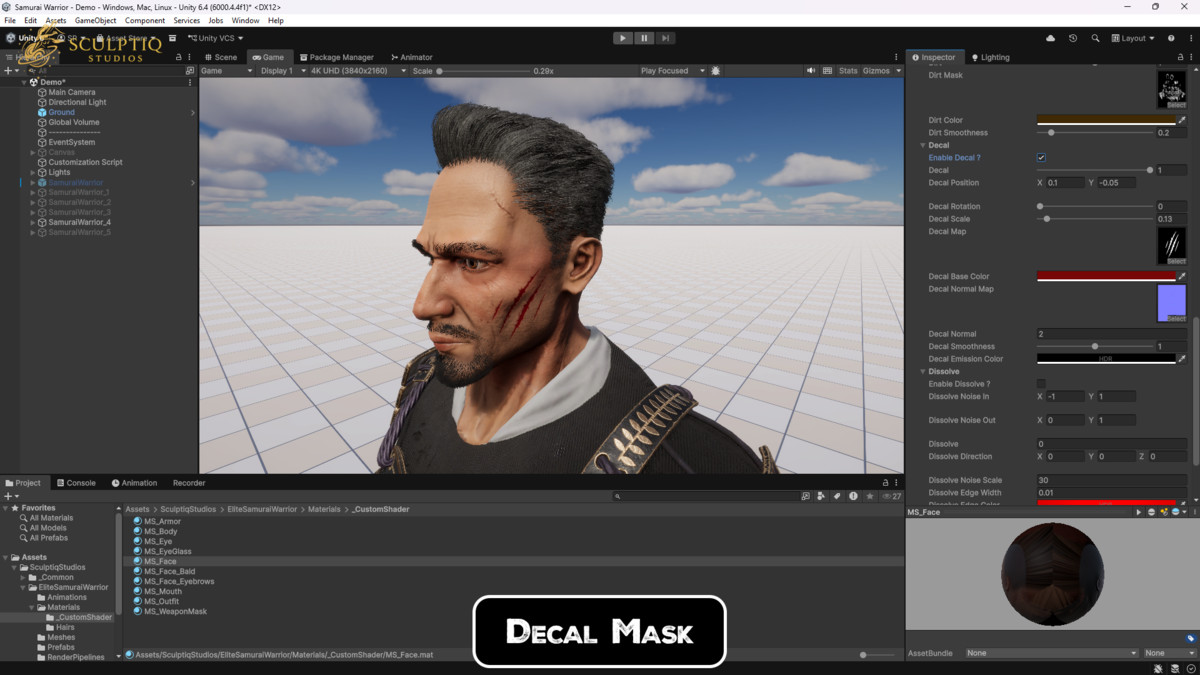Advance one frame with the Step button

(x=665, y=38)
